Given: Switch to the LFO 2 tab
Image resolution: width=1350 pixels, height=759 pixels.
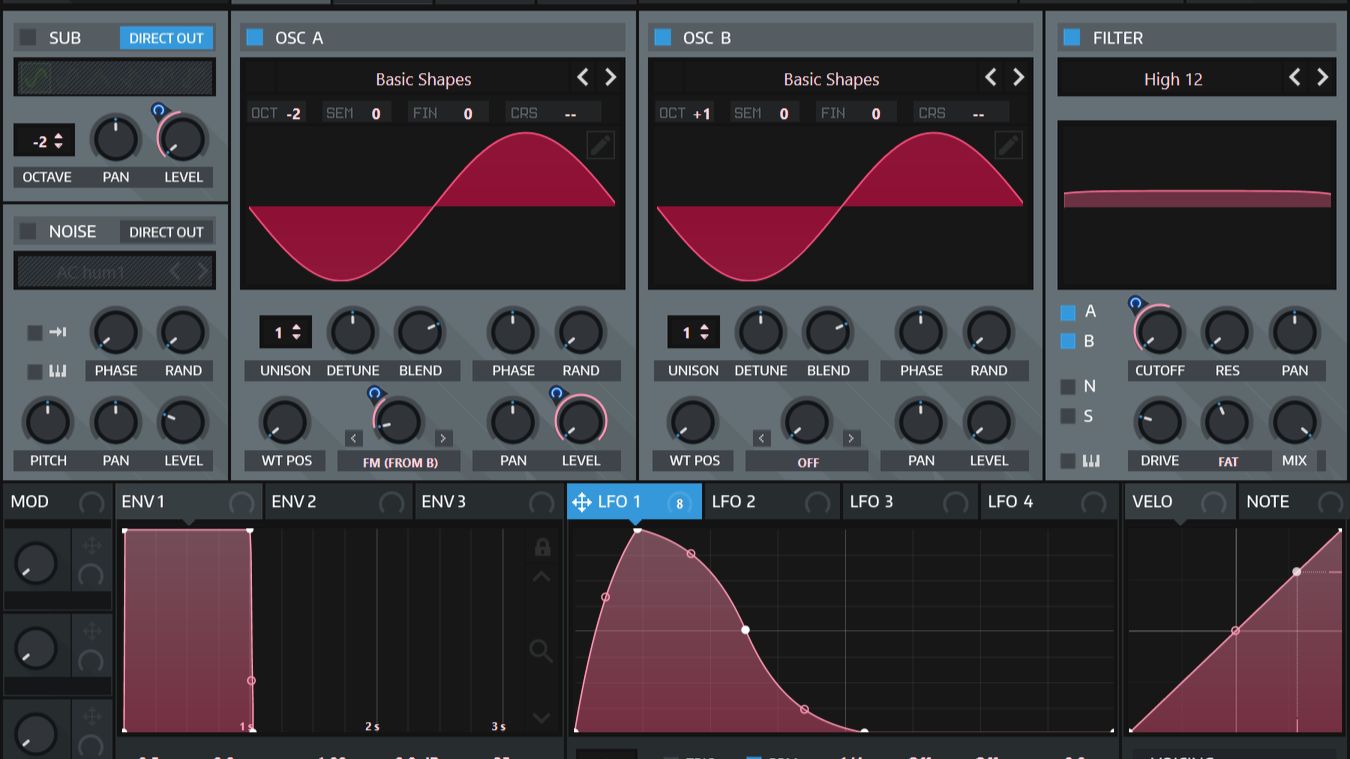Looking at the screenshot, I should click(773, 502).
